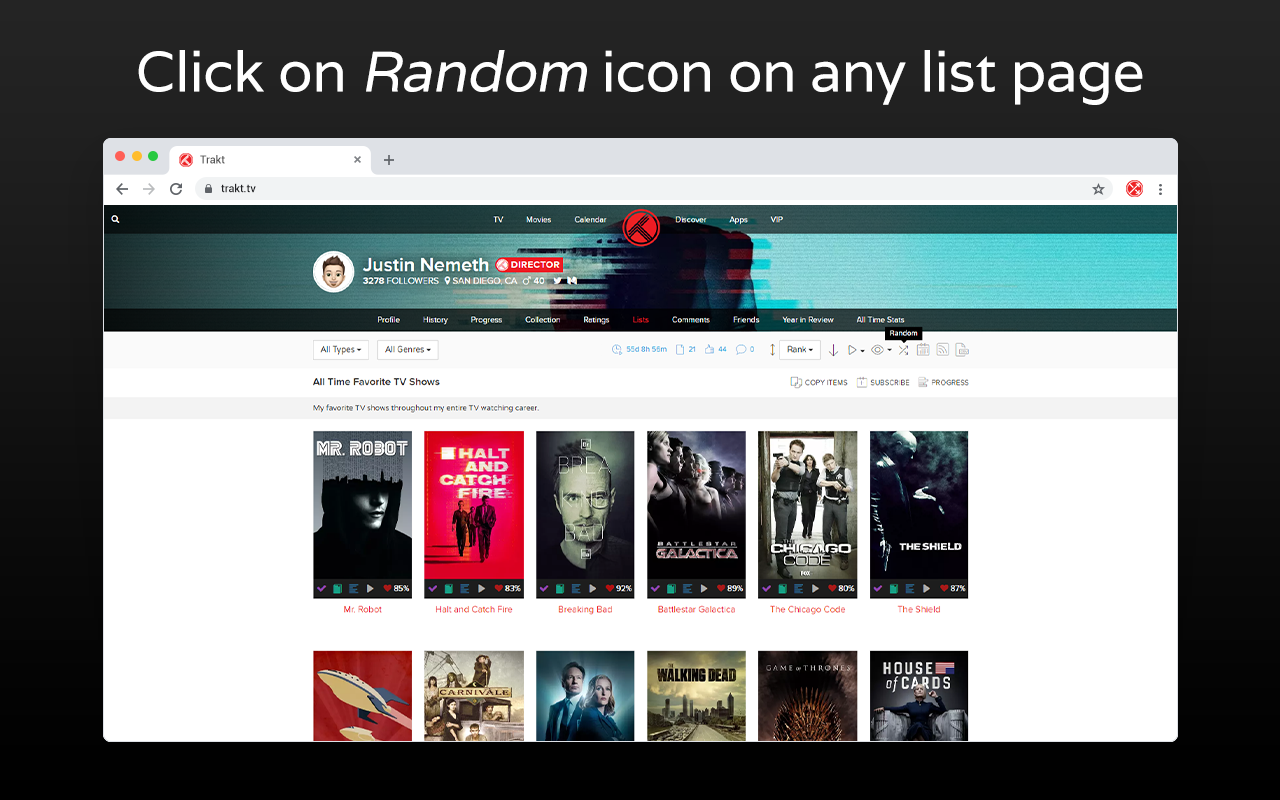The height and width of the screenshot is (800, 1280).
Task: Open The Walking Dead poster
Action: click(x=696, y=696)
